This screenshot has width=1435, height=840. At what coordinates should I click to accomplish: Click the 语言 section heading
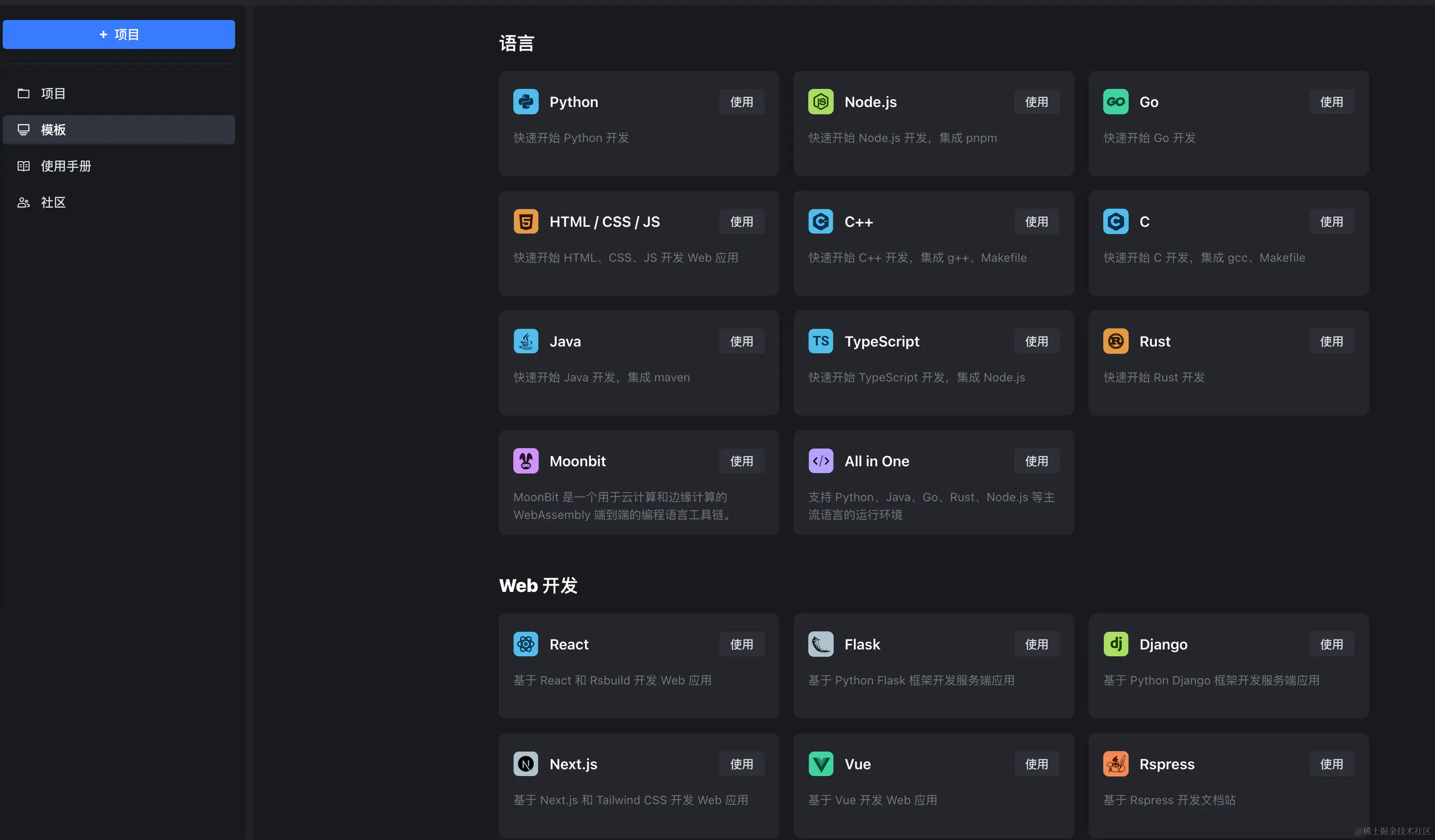coord(516,43)
